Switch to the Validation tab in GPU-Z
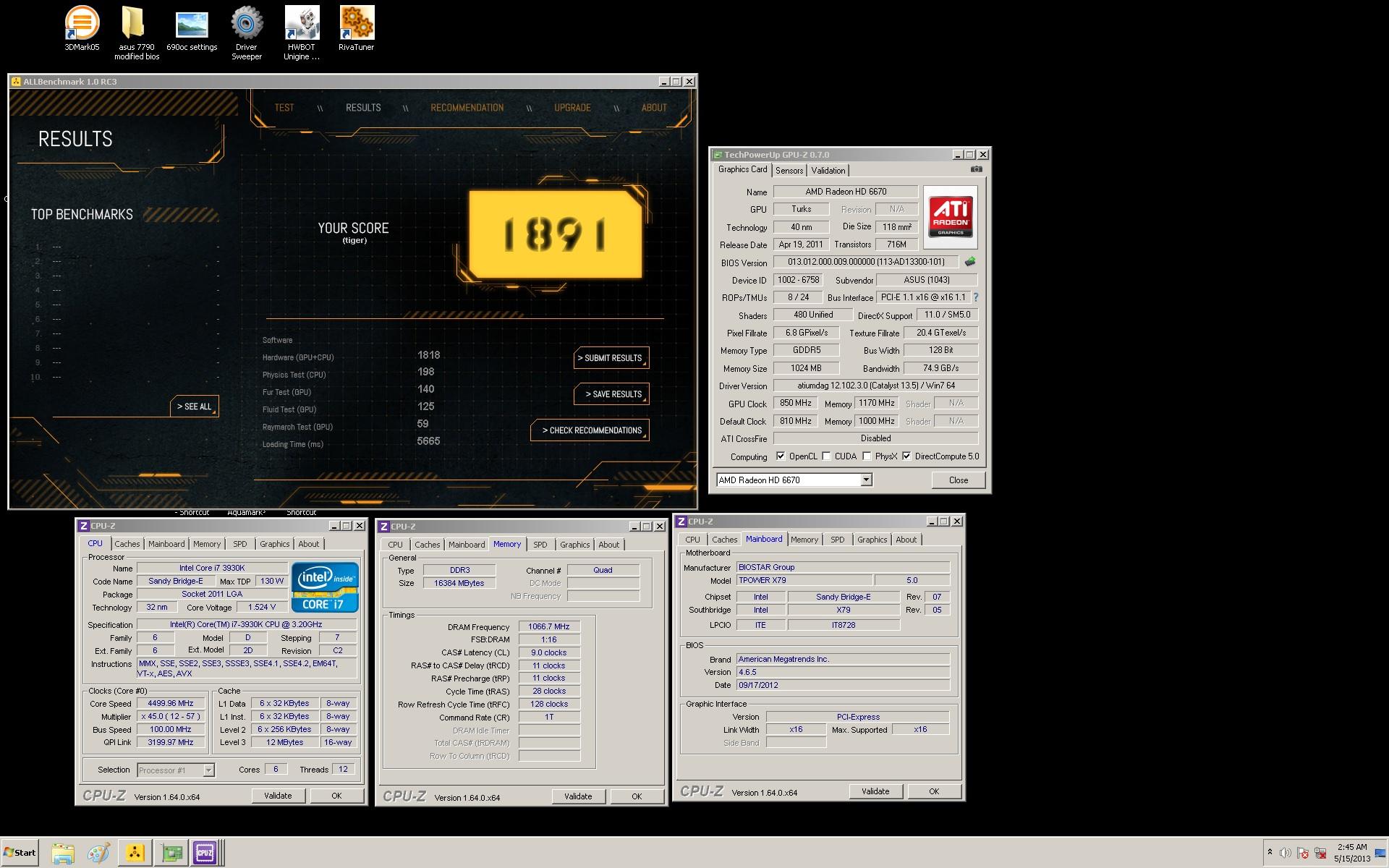The width and height of the screenshot is (1389, 868). click(828, 171)
